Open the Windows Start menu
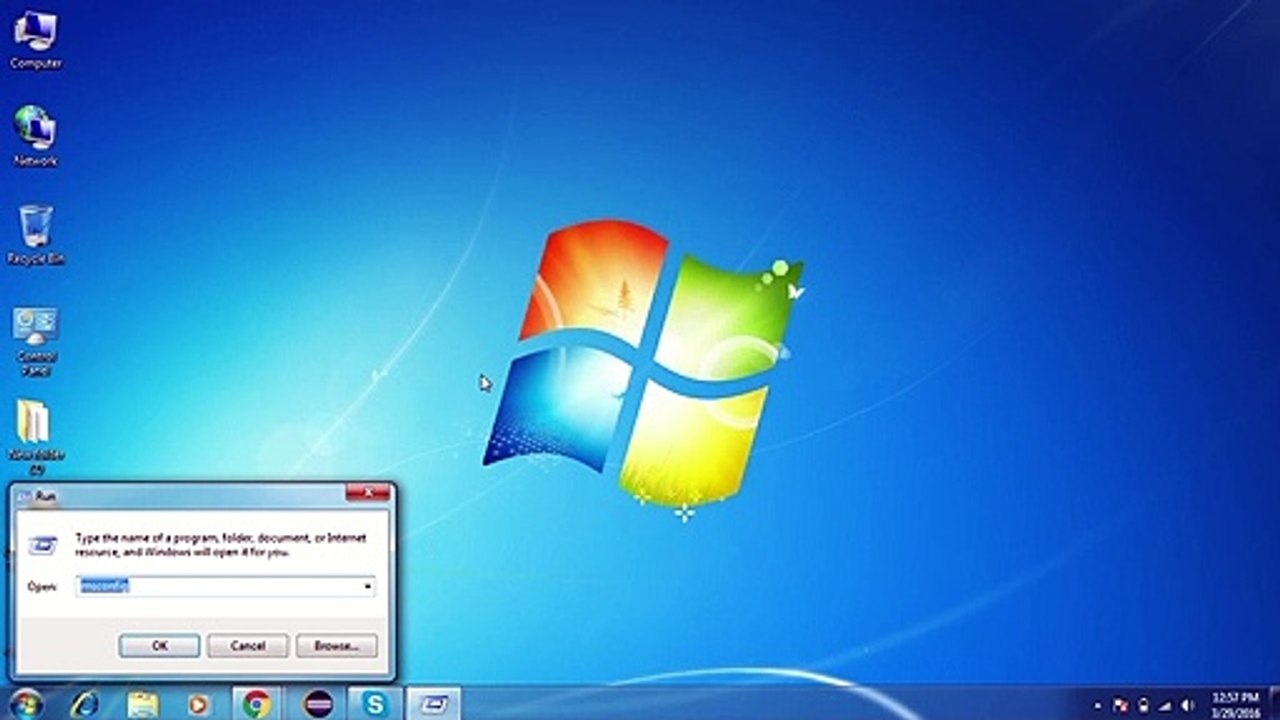The height and width of the screenshot is (720, 1280). 26,704
